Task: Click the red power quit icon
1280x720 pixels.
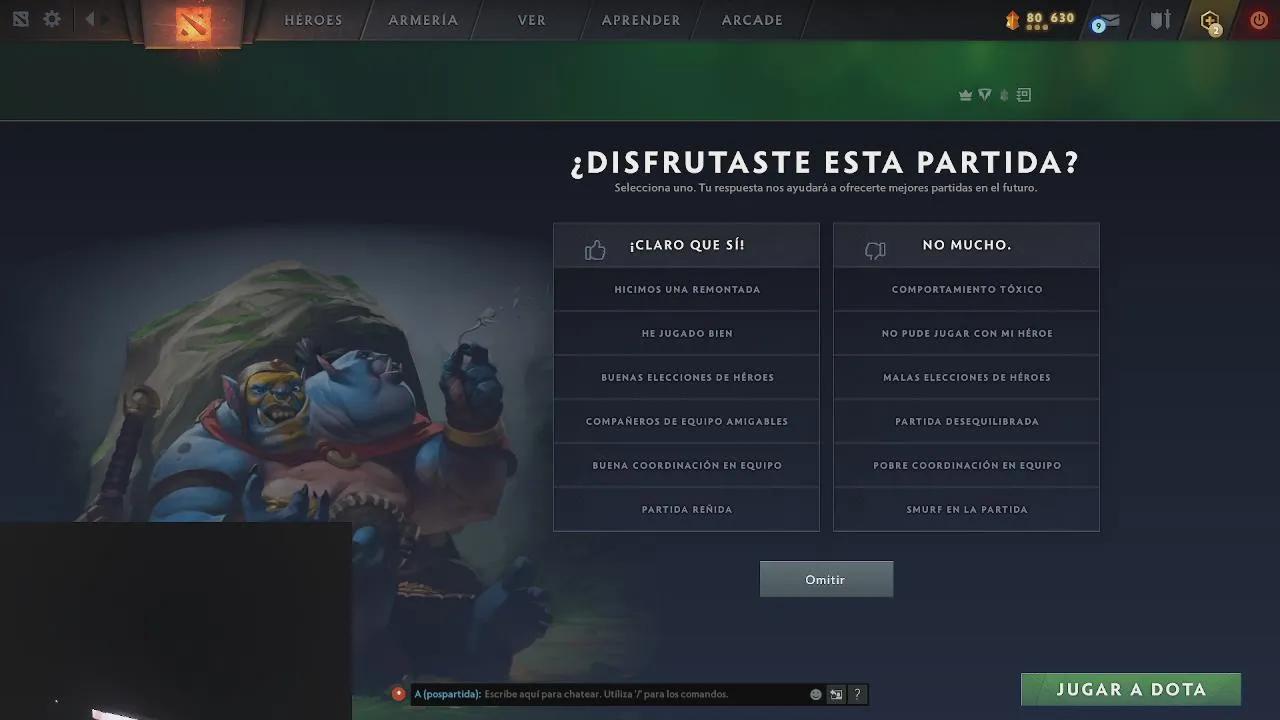Action: pyautogui.click(x=1259, y=19)
